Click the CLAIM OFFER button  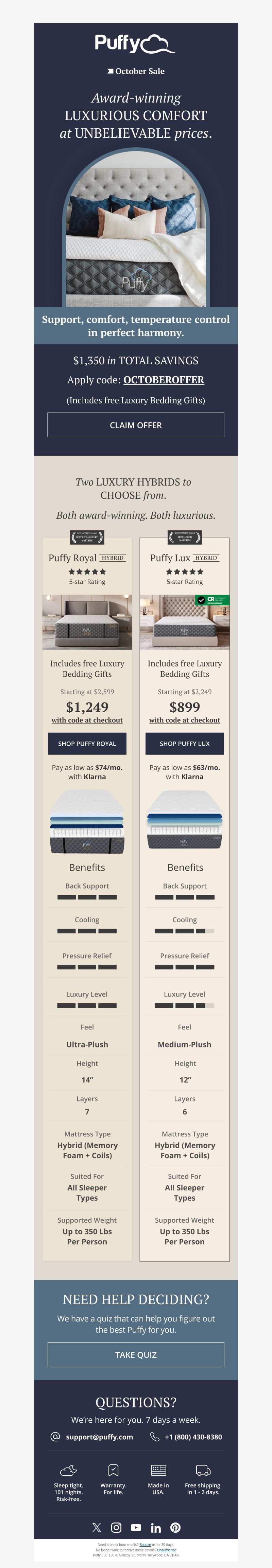click(x=135, y=425)
